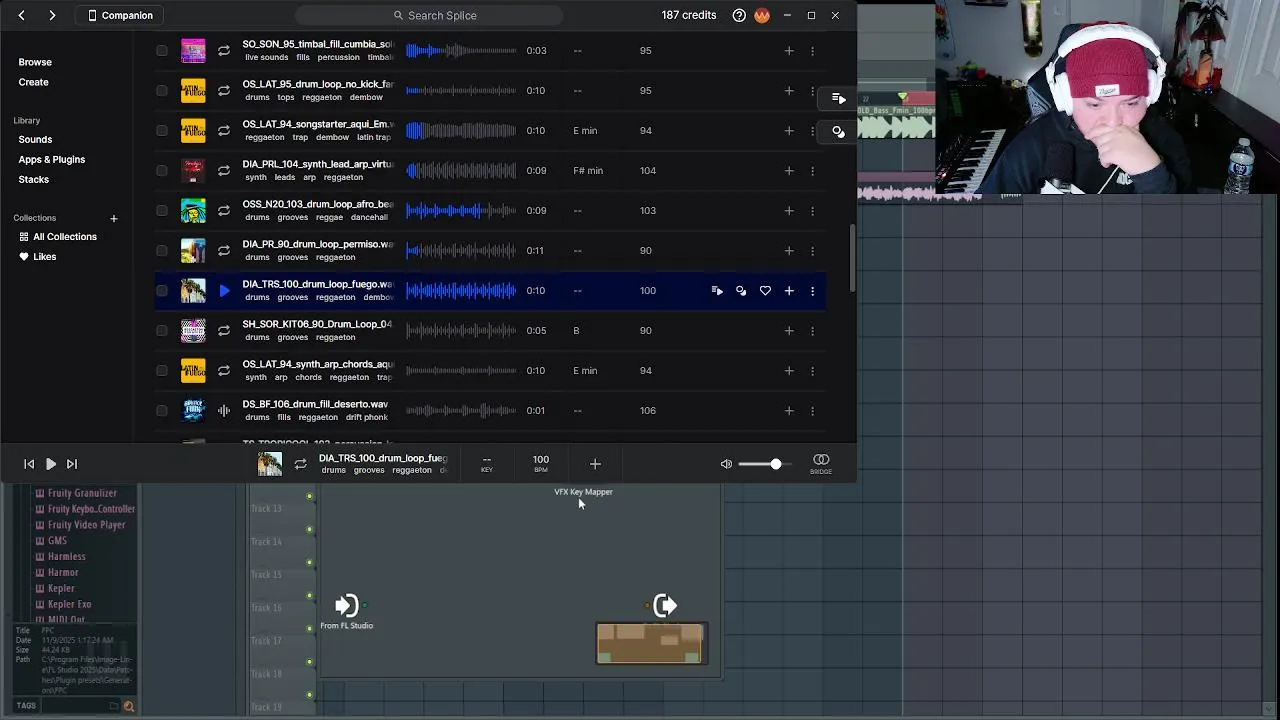Open more options for SH_SOR_KIT06_90 row
1280x720 pixels.
(812, 330)
